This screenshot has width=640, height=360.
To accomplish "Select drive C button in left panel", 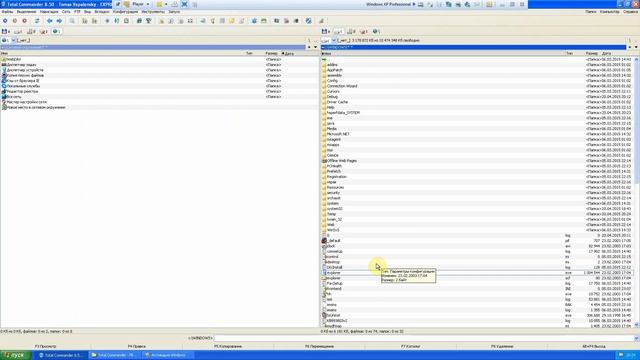I will point(18,31).
